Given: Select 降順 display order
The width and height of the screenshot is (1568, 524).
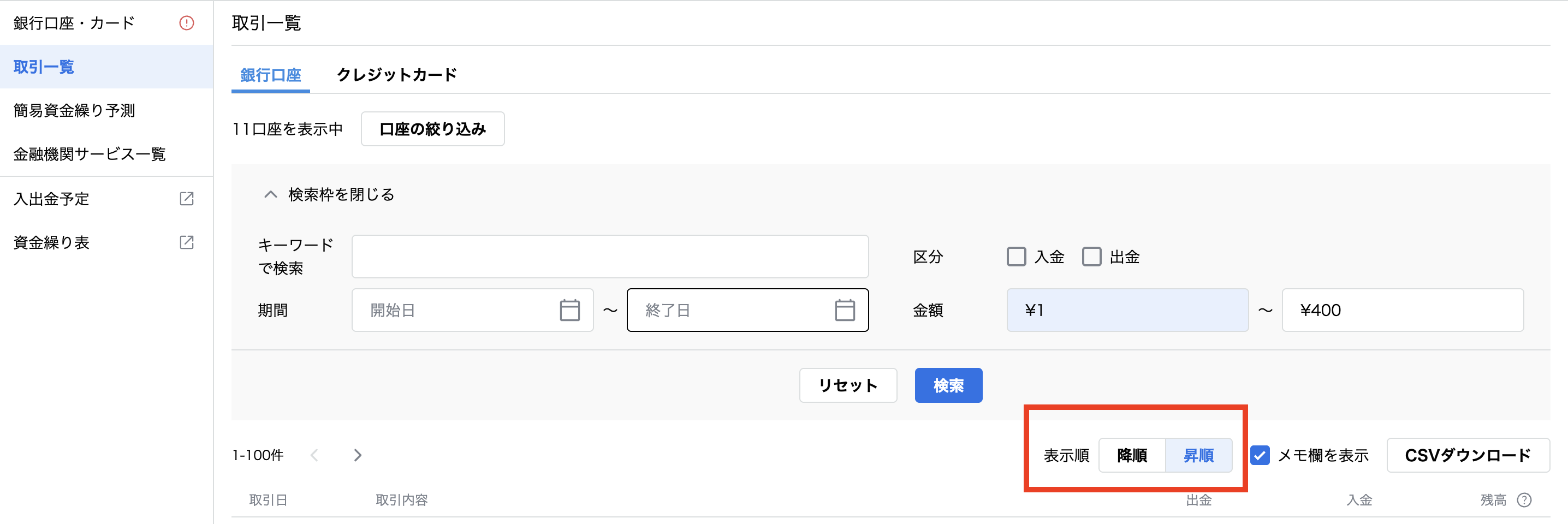Looking at the screenshot, I should (1132, 455).
